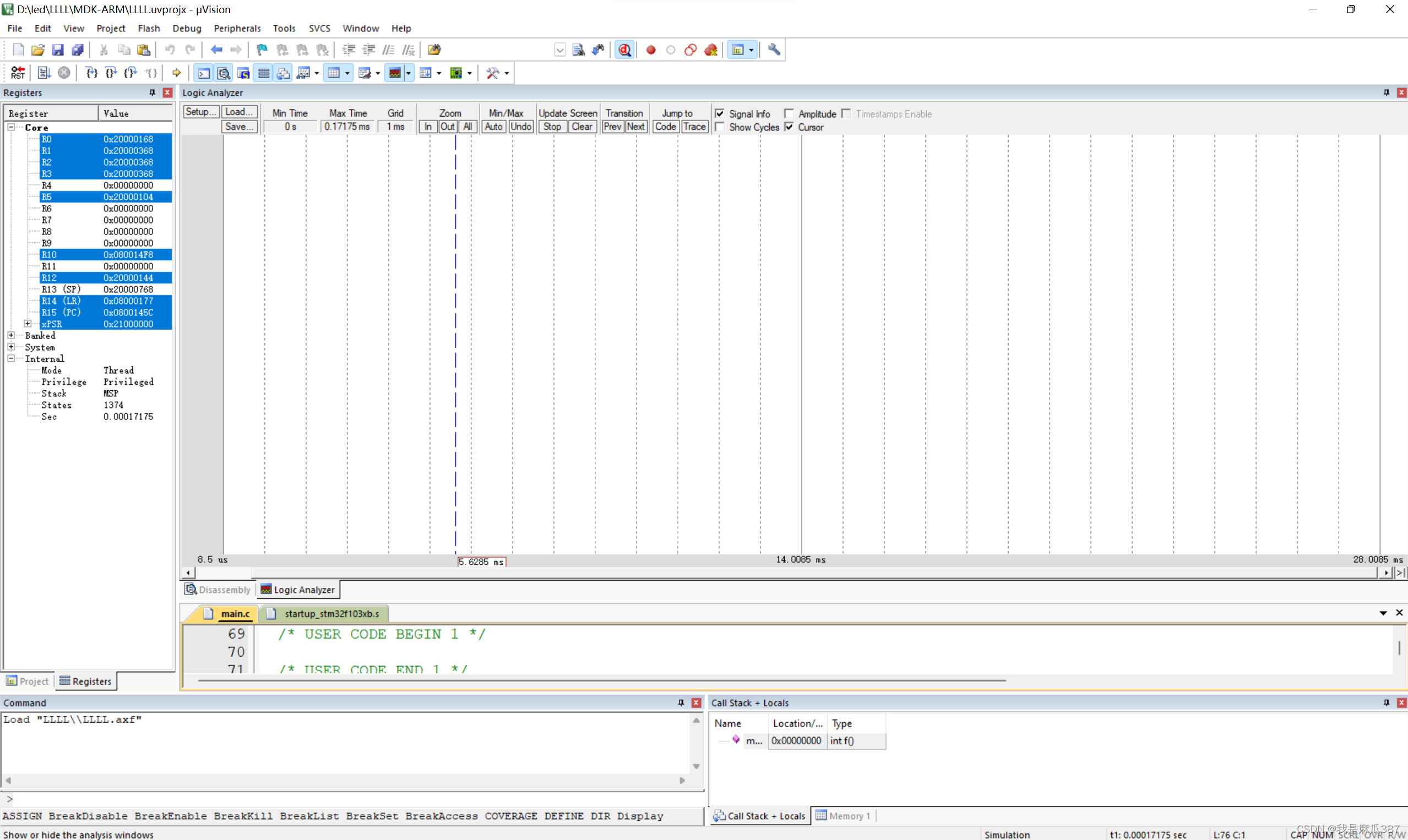
Task: Open the Peripherals menu
Action: pyautogui.click(x=237, y=28)
